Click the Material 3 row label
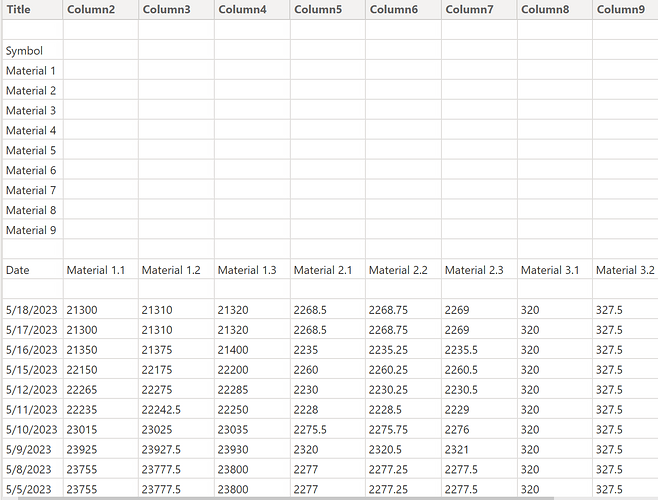The width and height of the screenshot is (658, 500). click(x=33, y=110)
